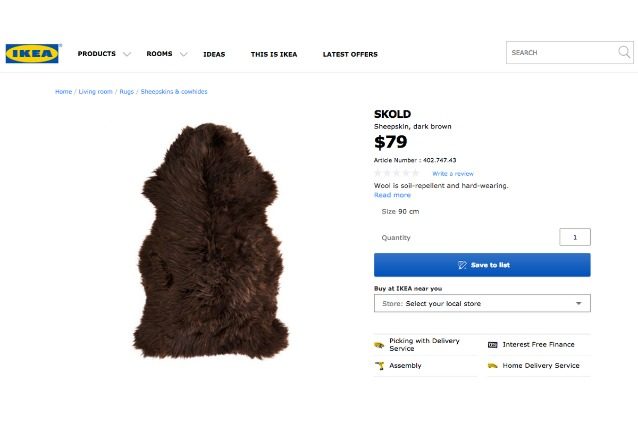Click the Home Delivery Service truck icon
This screenshot has height=426, width=638.
pyautogui.click(x=492, y=365)
